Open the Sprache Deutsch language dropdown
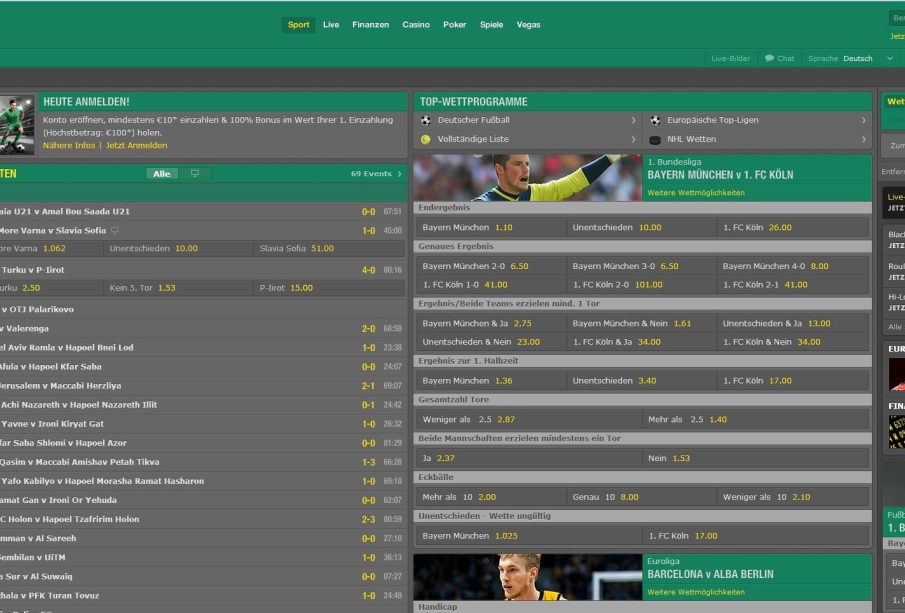The image size is (905, 613). pos(889,58)
